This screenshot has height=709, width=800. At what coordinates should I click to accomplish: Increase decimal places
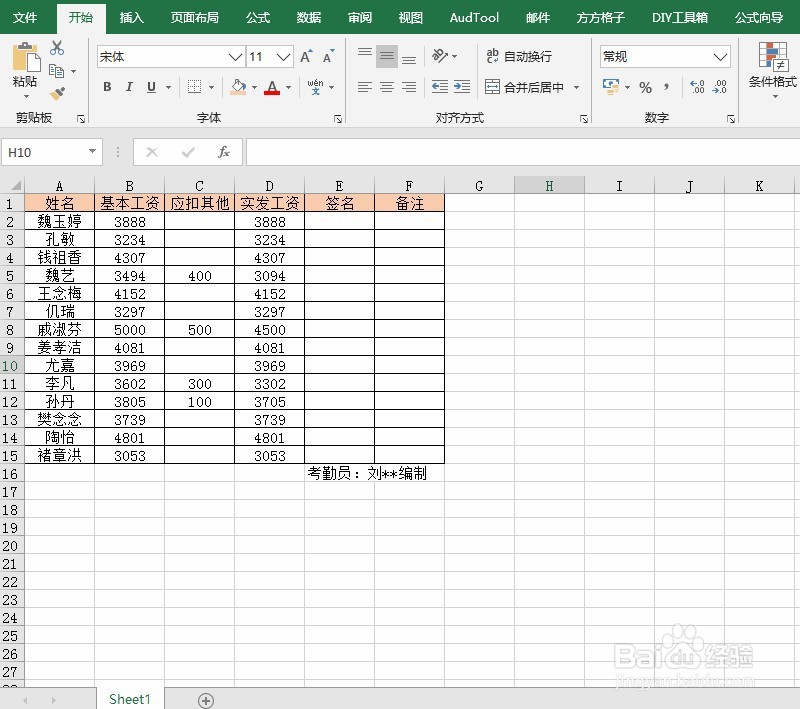point(697,87)
